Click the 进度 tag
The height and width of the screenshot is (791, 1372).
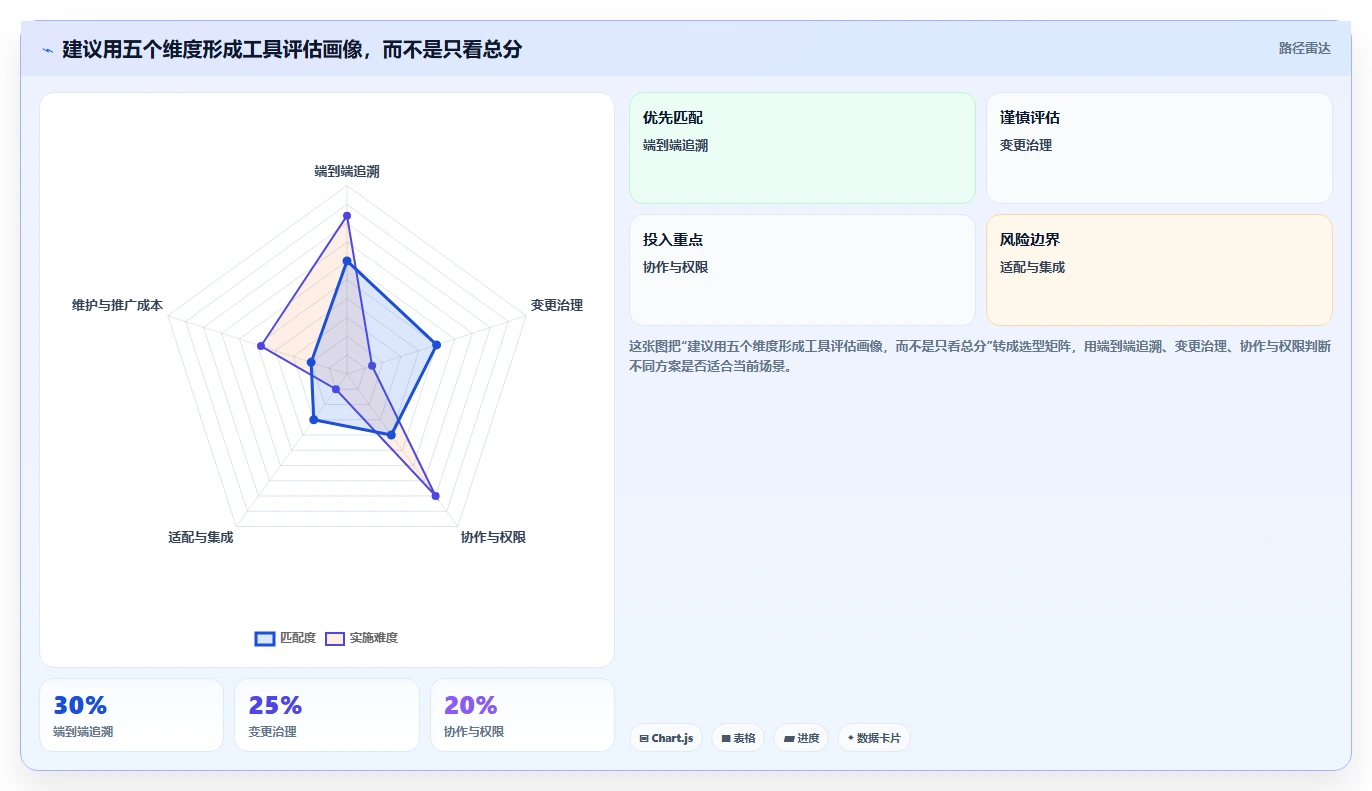coord(801,738)
